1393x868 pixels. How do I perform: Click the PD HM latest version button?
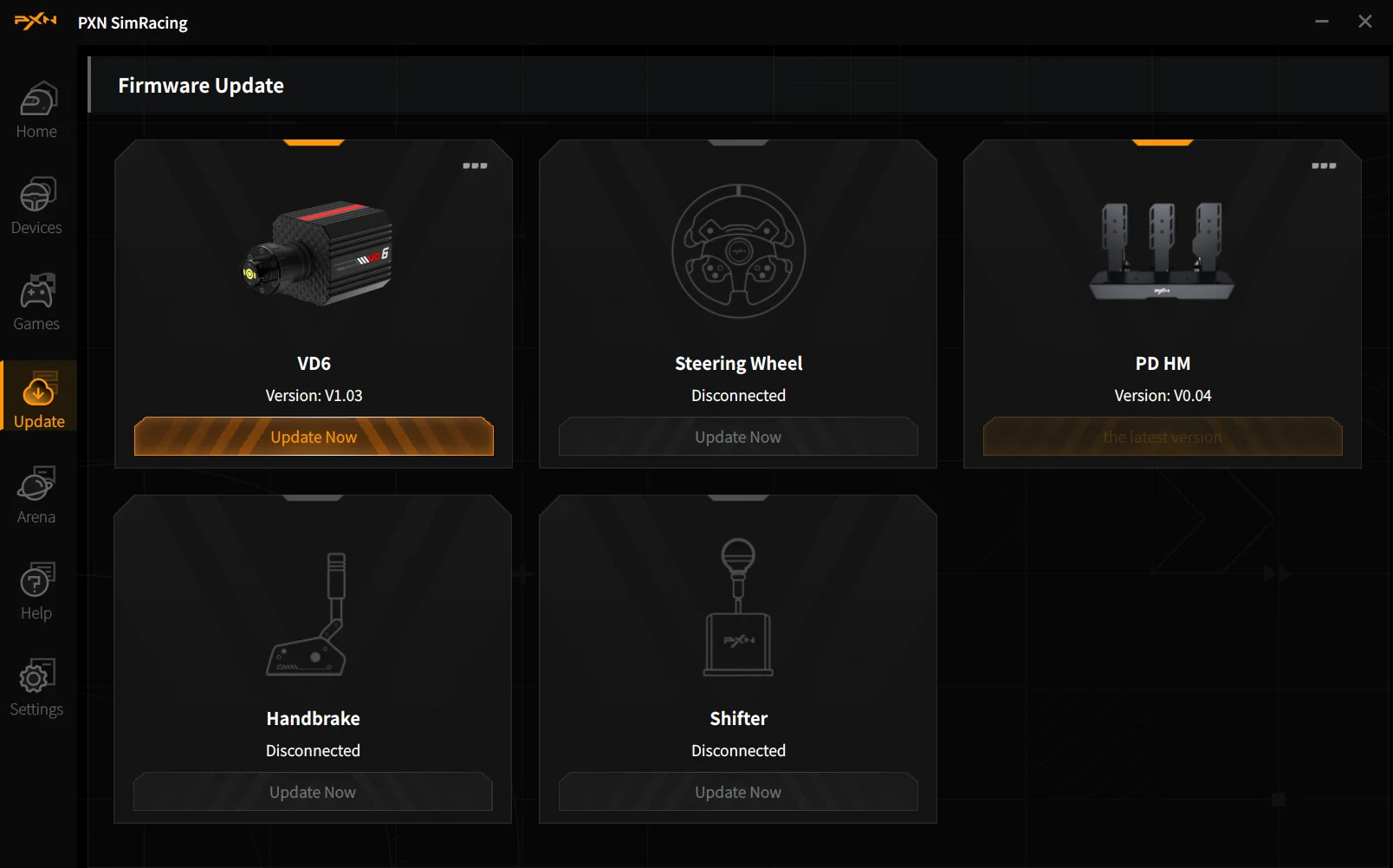pyautogui.click(x=1163, y=437)
